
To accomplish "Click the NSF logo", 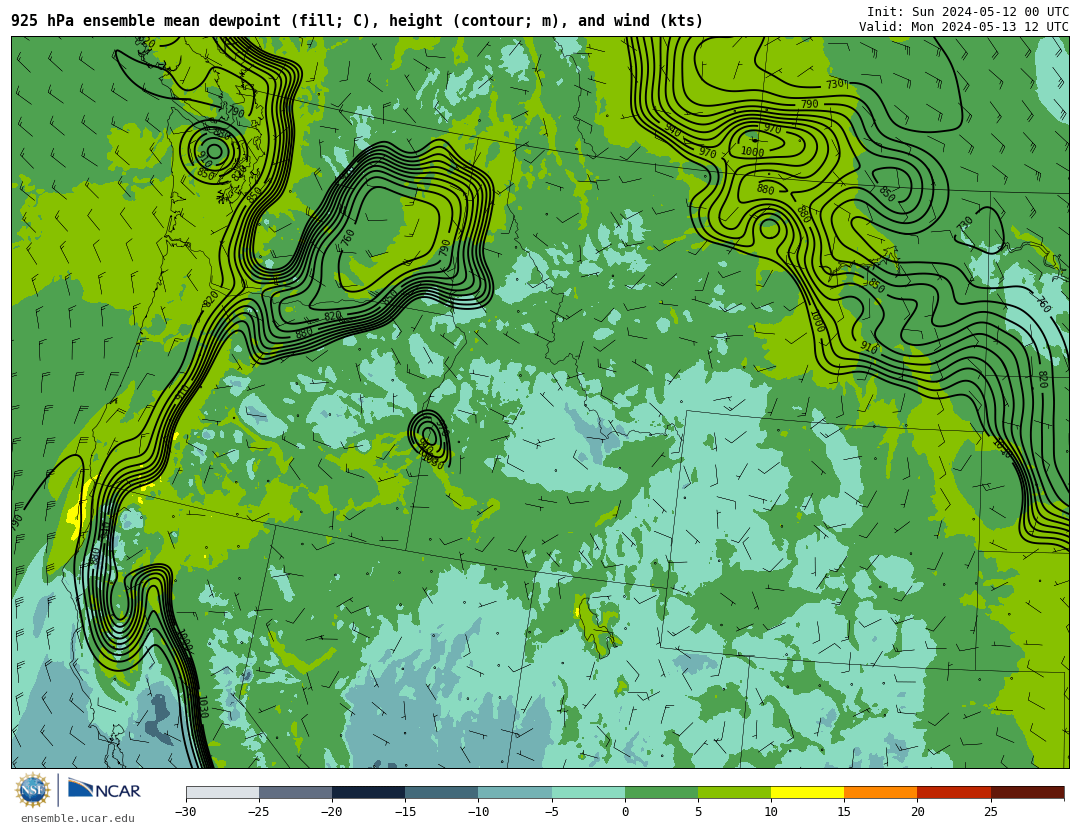I will pos(33,790).
